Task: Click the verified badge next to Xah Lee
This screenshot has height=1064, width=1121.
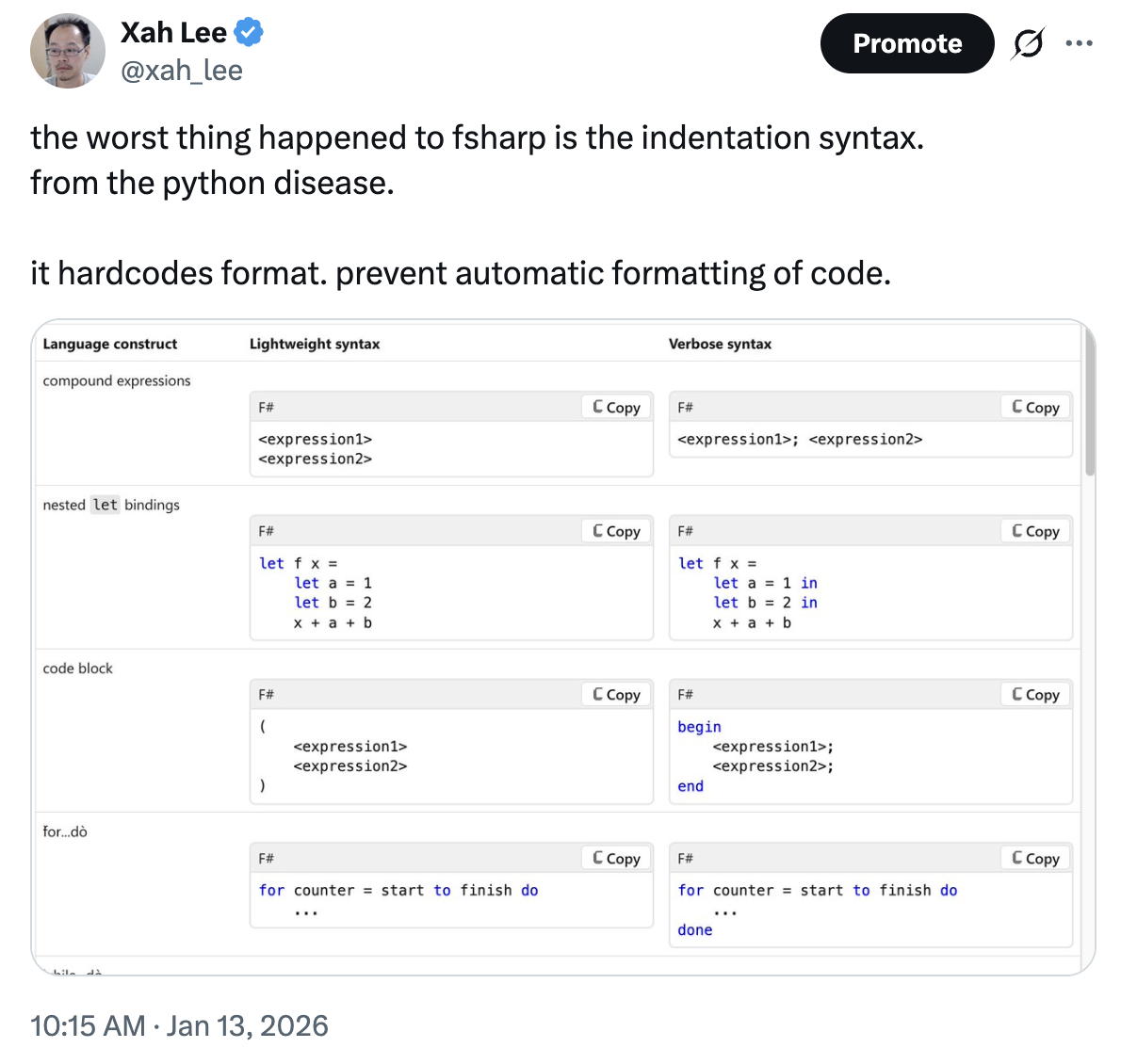Action: tap(246, 31)
